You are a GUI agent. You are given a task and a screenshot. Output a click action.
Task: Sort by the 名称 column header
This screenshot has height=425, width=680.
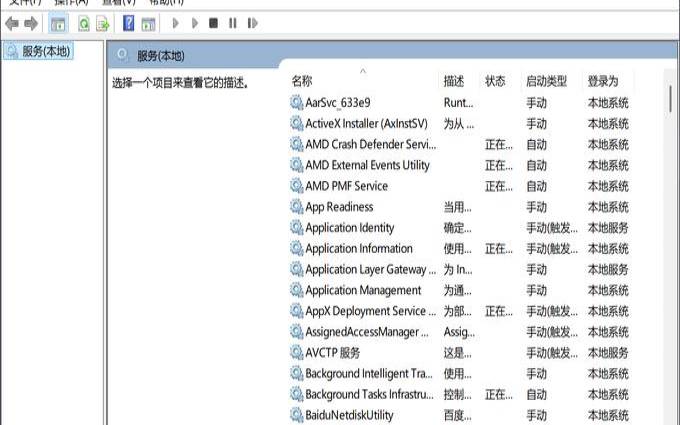[302, 81]
